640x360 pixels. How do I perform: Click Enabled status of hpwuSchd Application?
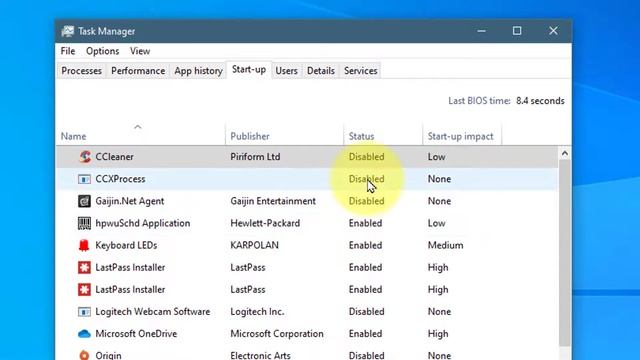365,223
